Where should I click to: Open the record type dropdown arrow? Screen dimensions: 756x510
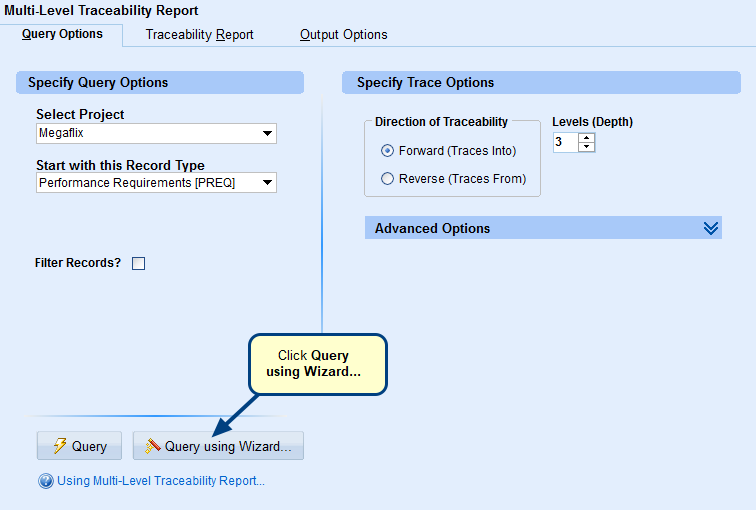pyautogui.click(x=267, y=183)
